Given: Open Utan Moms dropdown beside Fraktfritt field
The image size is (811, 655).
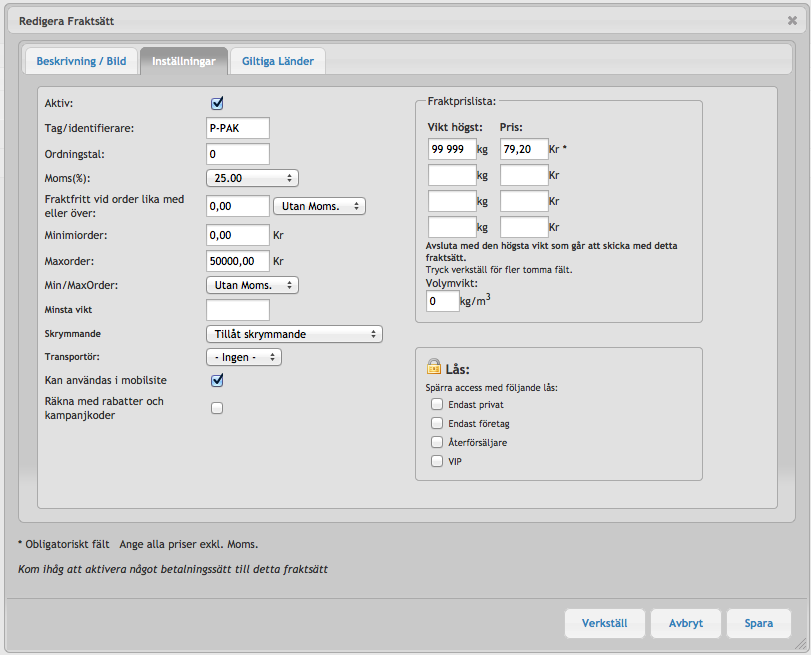Looking at the screenshot, I should click(320, 206).
